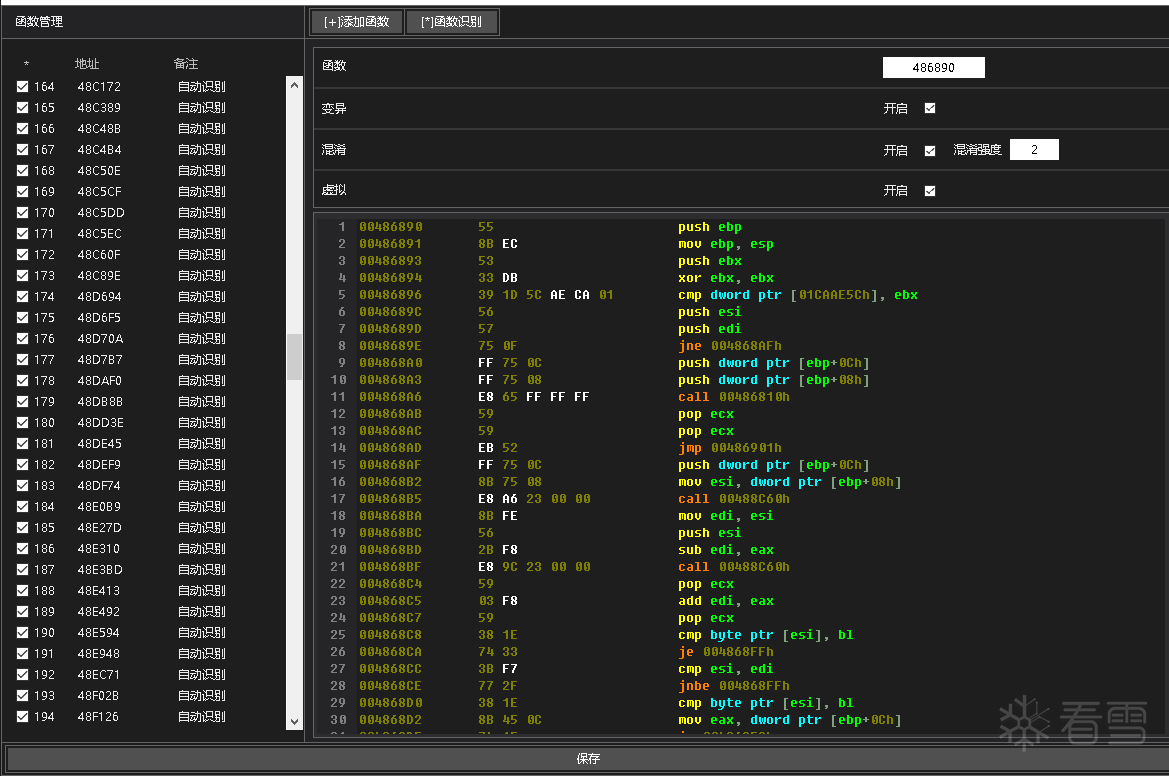Toggle the 混淆 开启 checkbox

pyautogui.click(x=930, y=150)
